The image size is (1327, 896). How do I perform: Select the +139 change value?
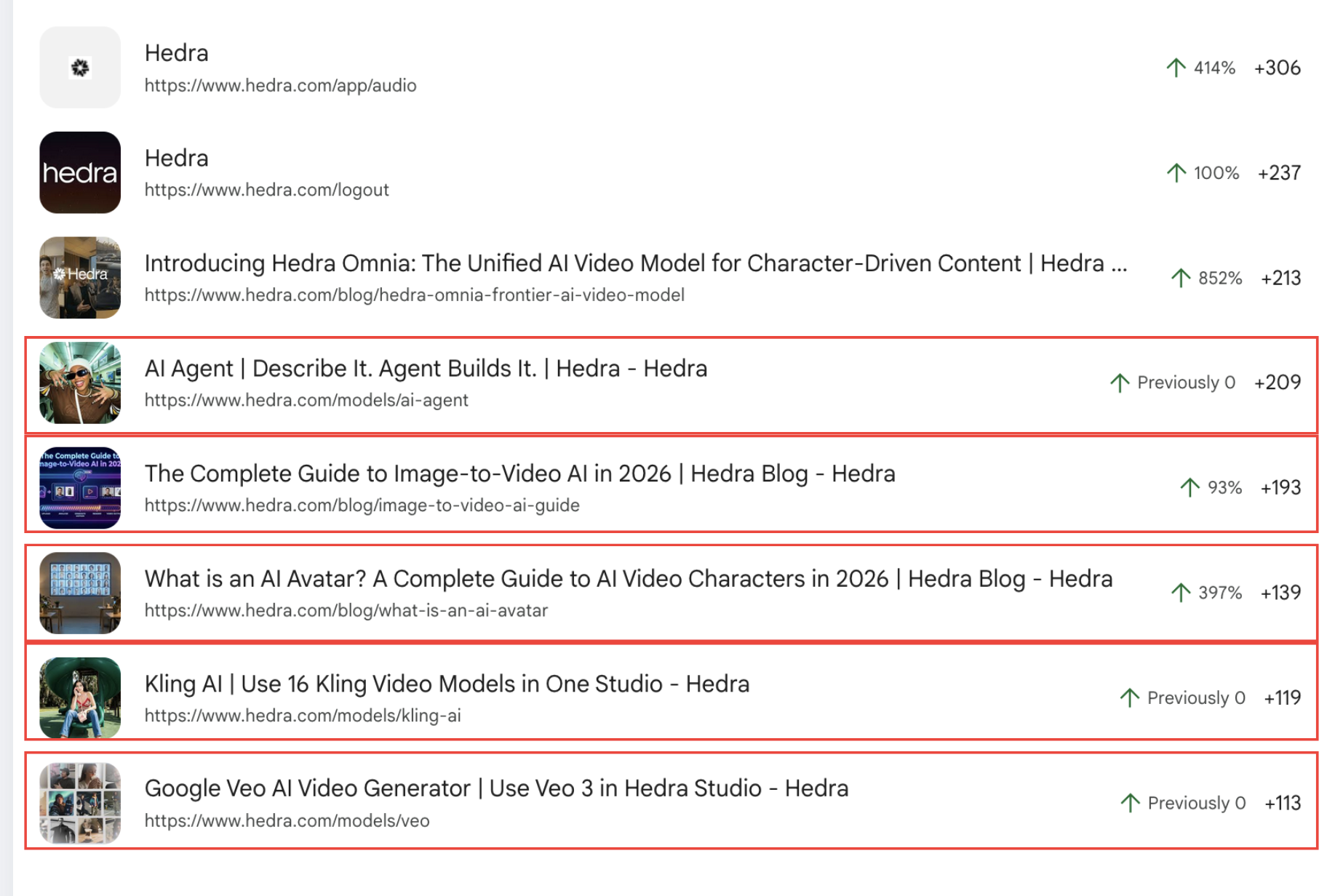coord(1281,593)
